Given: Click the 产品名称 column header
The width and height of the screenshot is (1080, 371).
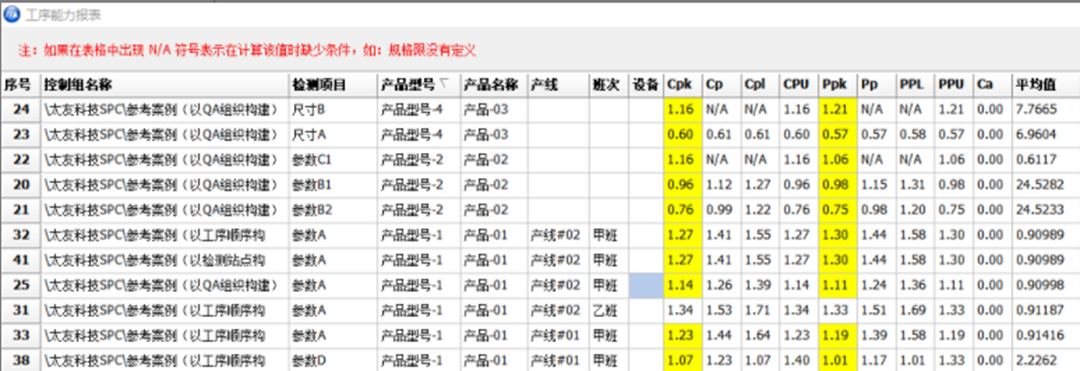Looking at the screenshot, I should pyautogui.click(x=495, y=85).
